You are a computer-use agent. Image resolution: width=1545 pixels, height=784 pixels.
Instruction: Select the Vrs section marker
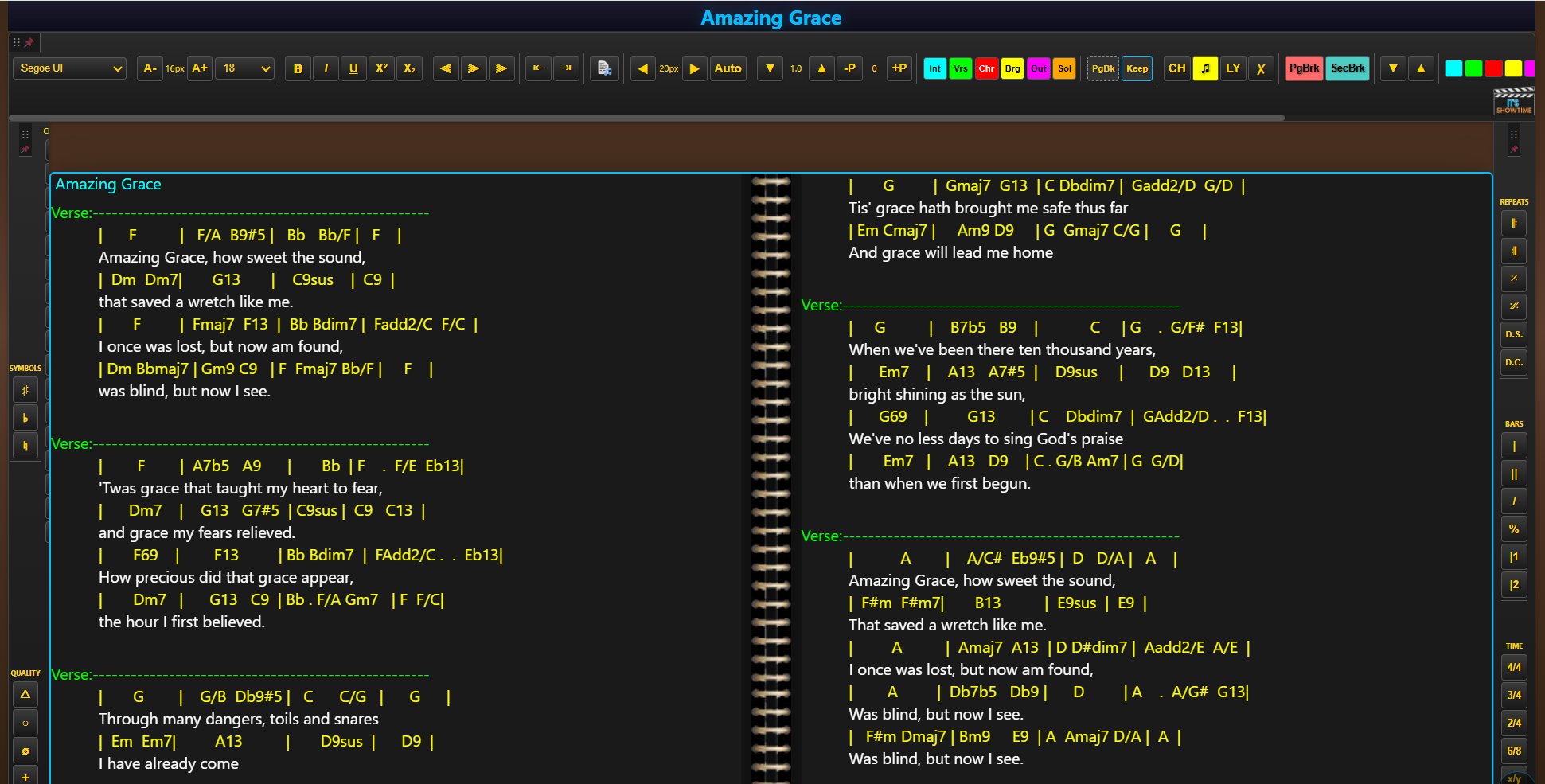click(x=960, y=68)
